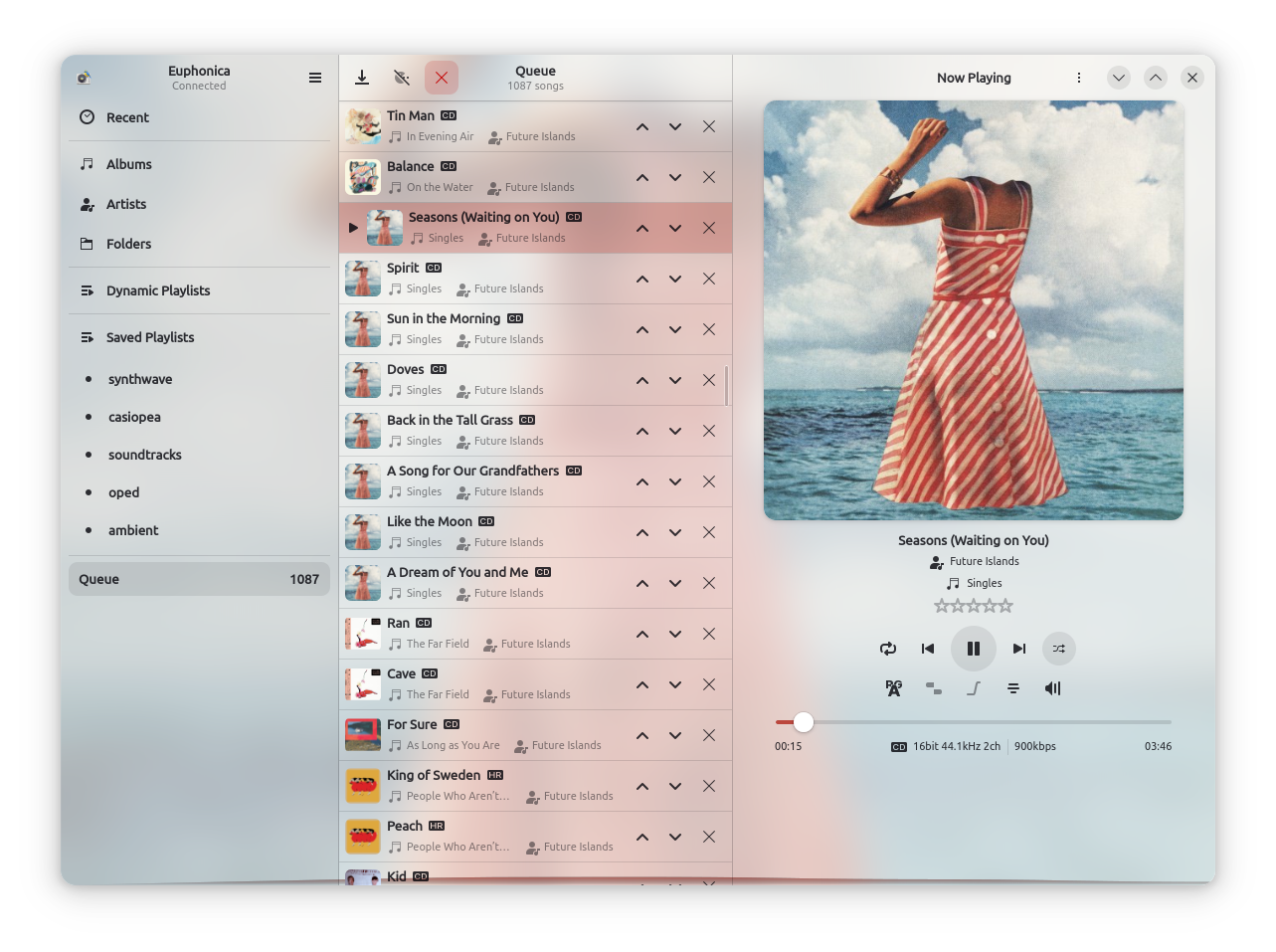This screenshot has width=1276, height=952.
Task: Toggle the crossfade icon
Action: click(934, 688)
